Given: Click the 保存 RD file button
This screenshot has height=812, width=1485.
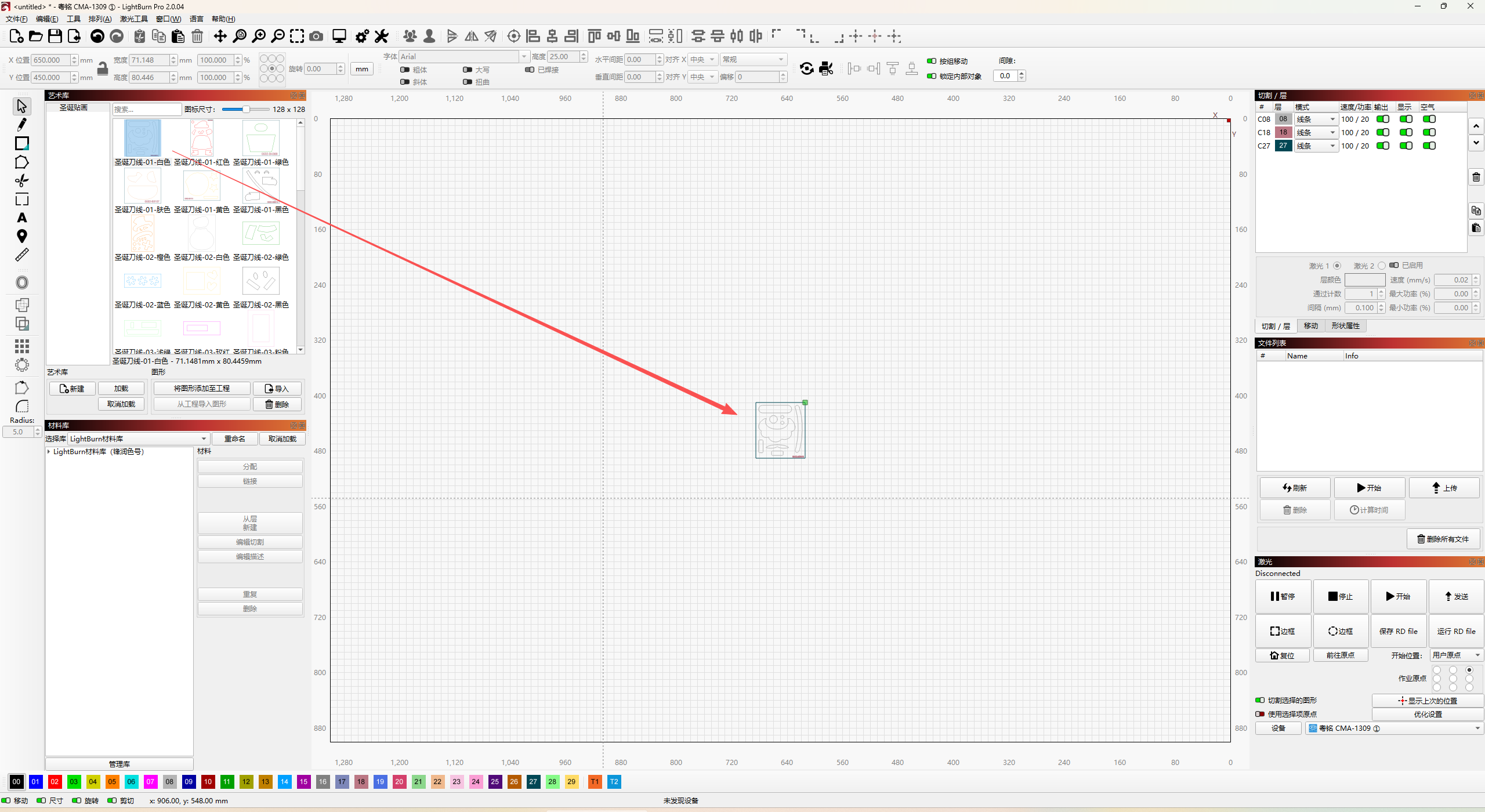Looking at the screenshot, I should [1398, 632].
